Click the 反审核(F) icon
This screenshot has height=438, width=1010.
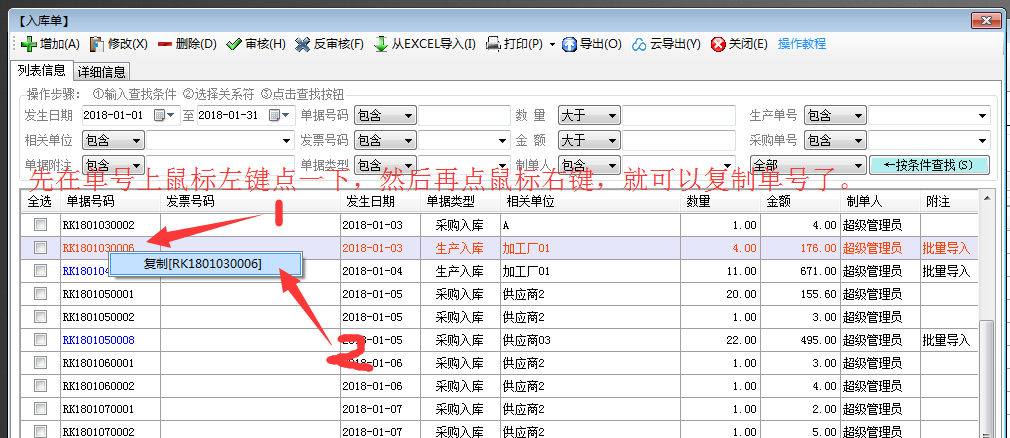coord(303,44)
